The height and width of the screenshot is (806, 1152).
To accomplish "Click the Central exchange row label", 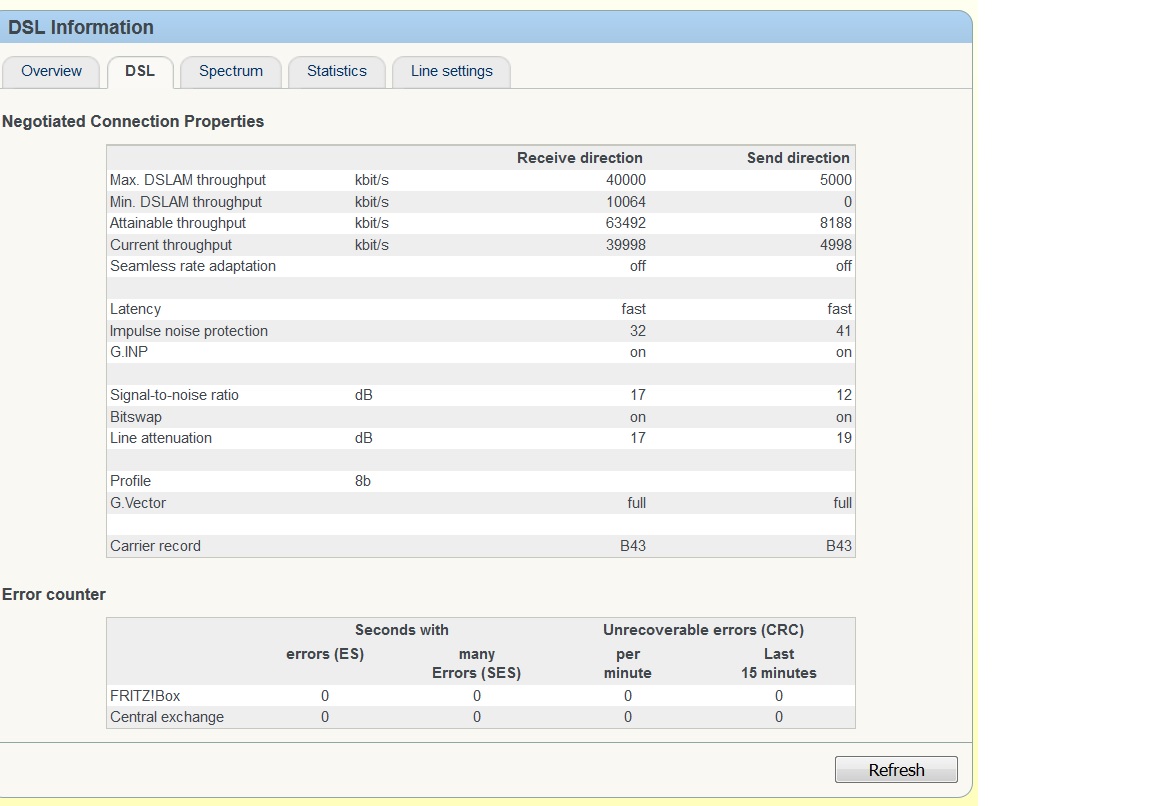I will coord(167,717).
